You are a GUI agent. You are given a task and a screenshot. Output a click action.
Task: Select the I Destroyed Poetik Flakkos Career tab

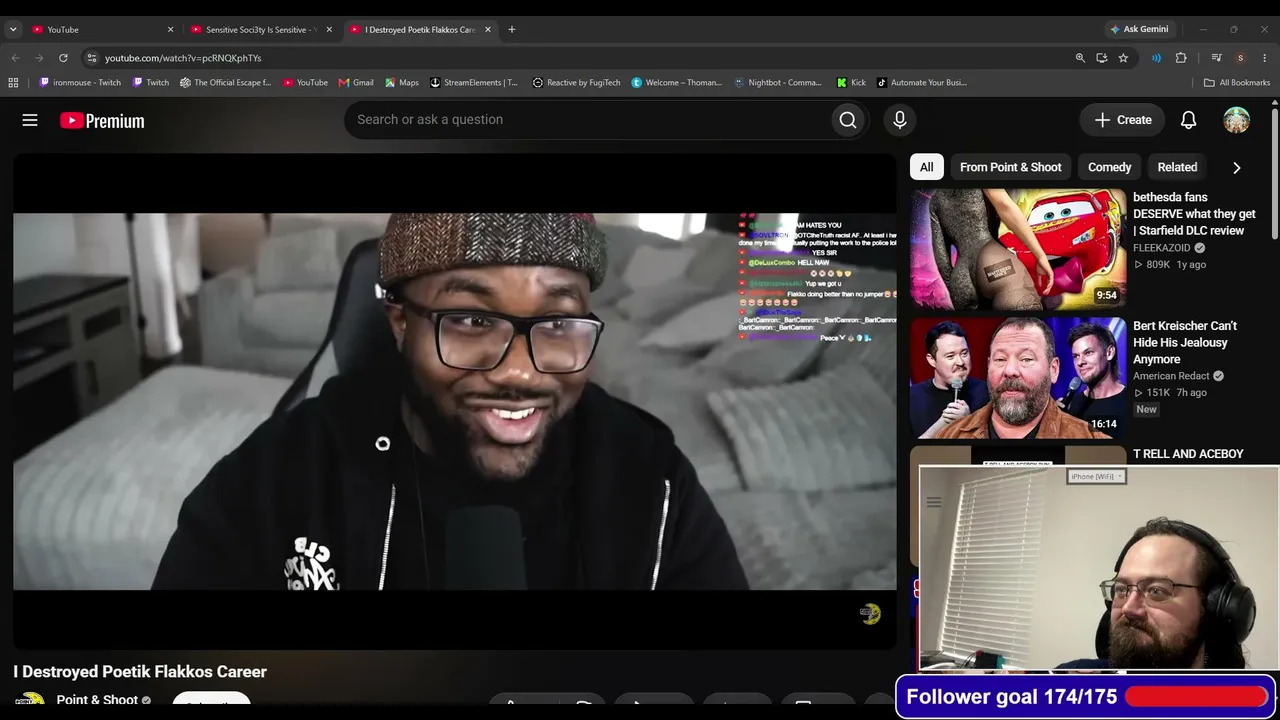(x=420, y=30)
